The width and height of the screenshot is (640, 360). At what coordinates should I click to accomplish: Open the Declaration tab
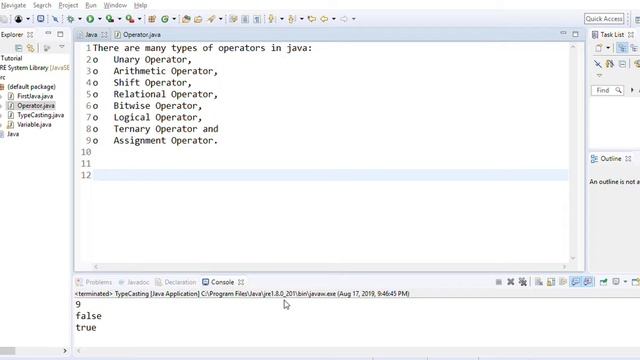coord(176,282)
